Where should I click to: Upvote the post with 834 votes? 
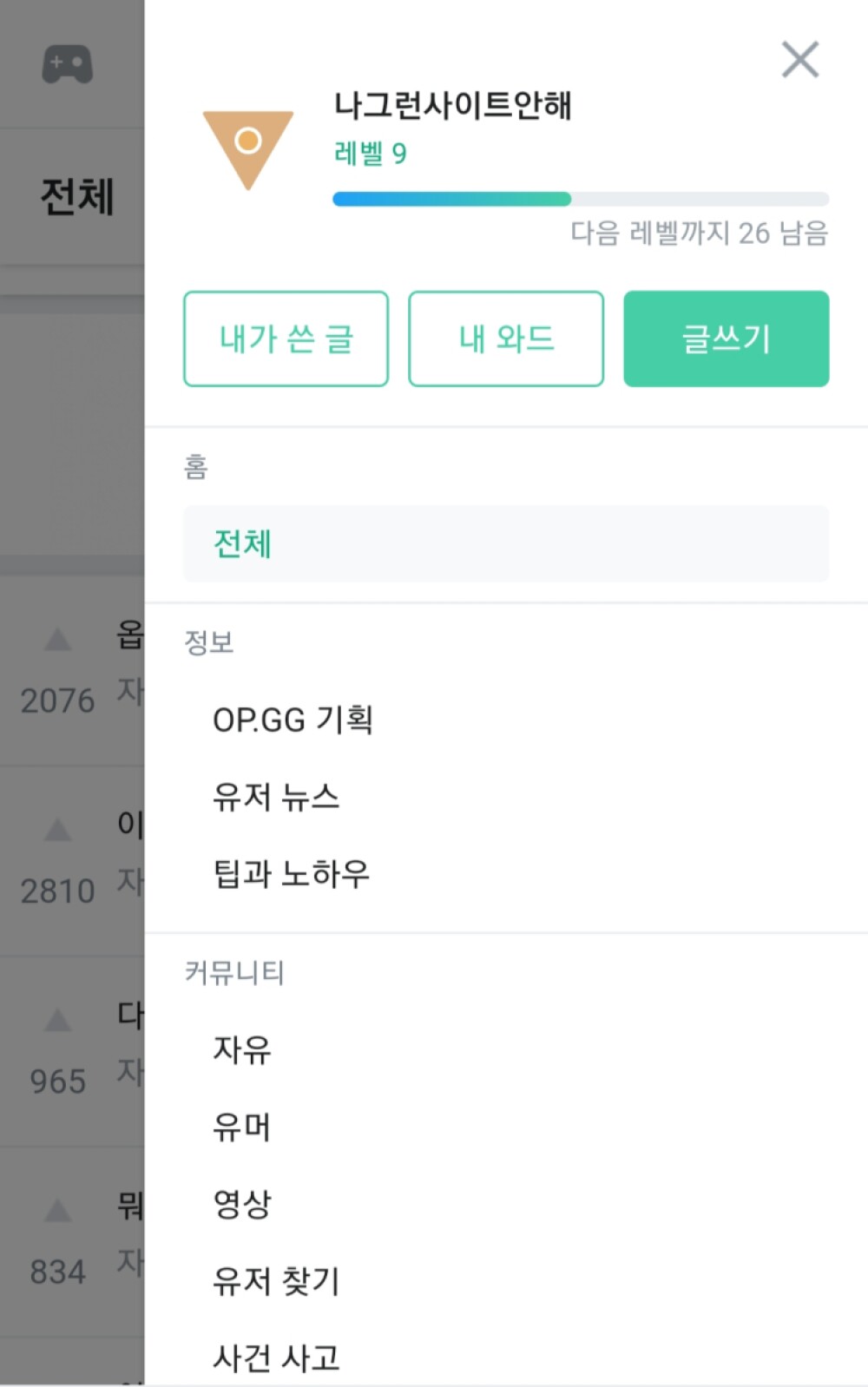[57, 1211]
